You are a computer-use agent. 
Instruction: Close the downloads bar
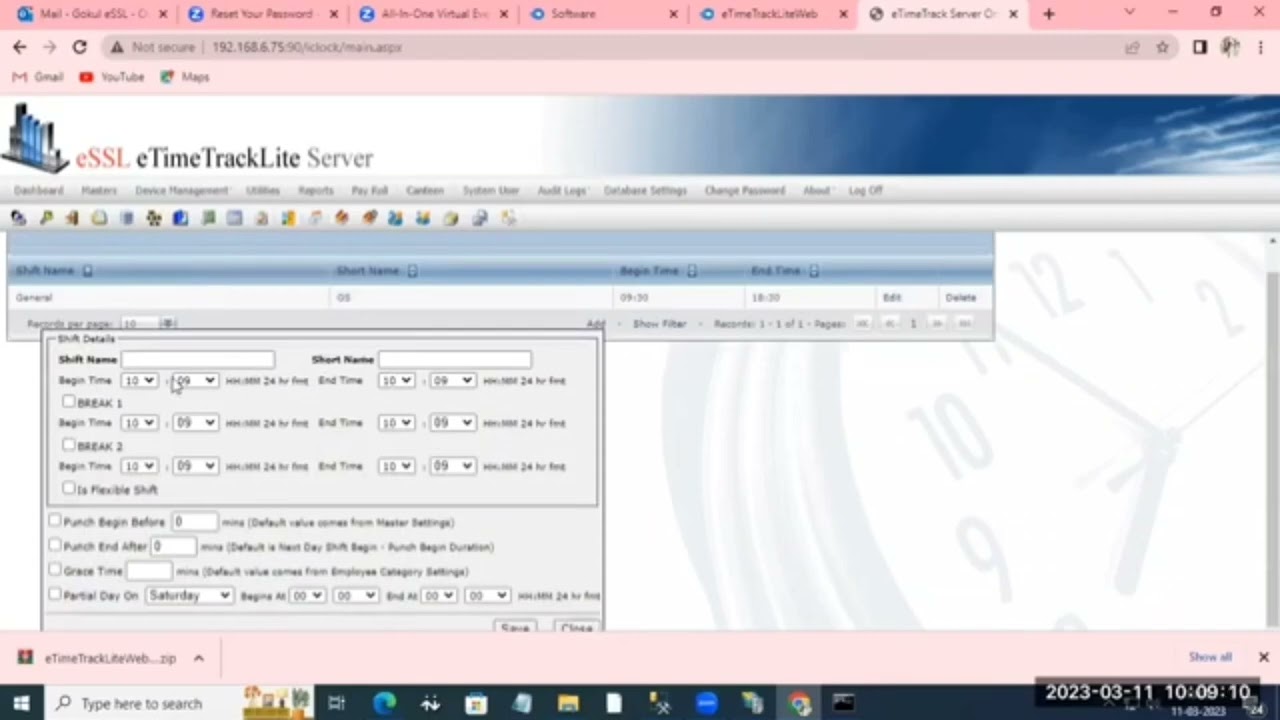coord(1263,657)
